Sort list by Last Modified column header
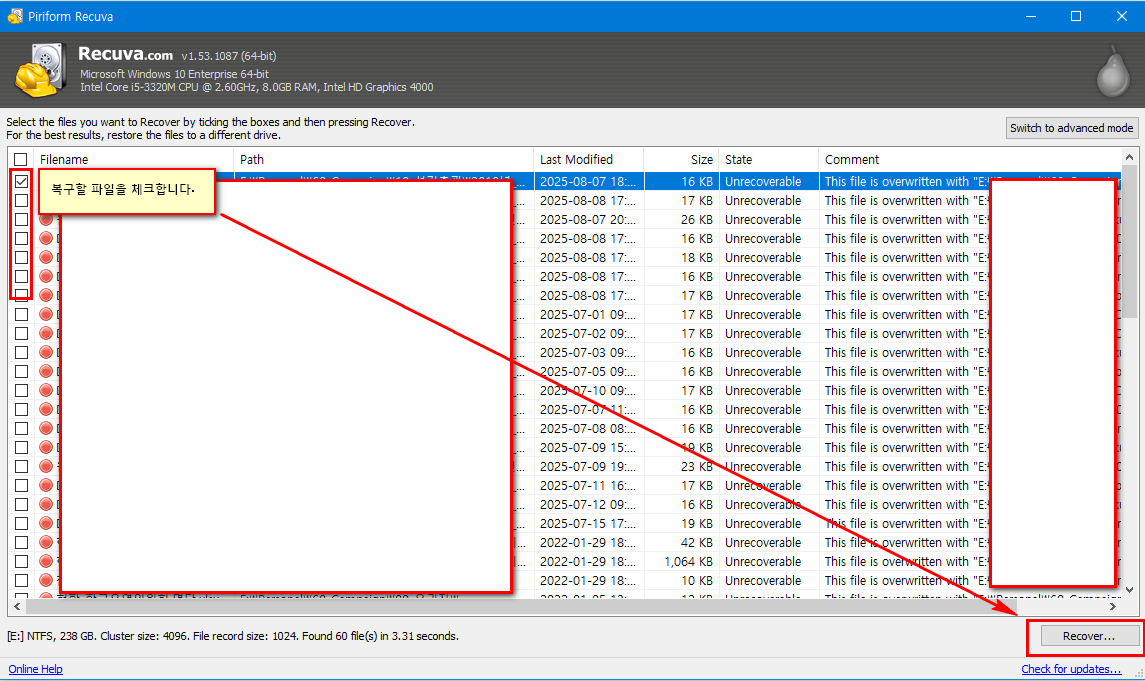This screenshot has height=681, width=1145. (589, 159)
